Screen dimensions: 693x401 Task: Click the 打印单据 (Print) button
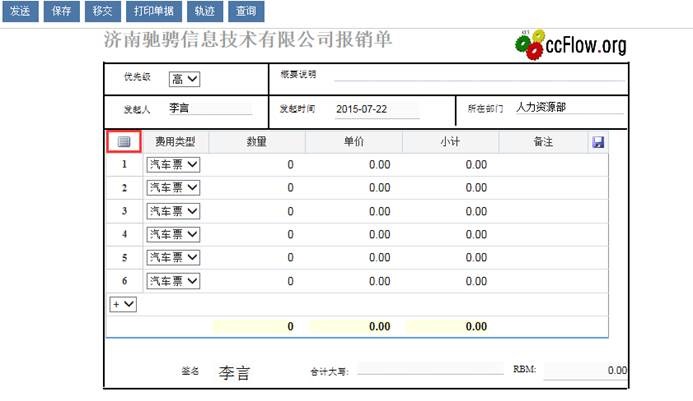tap(153, 12)
